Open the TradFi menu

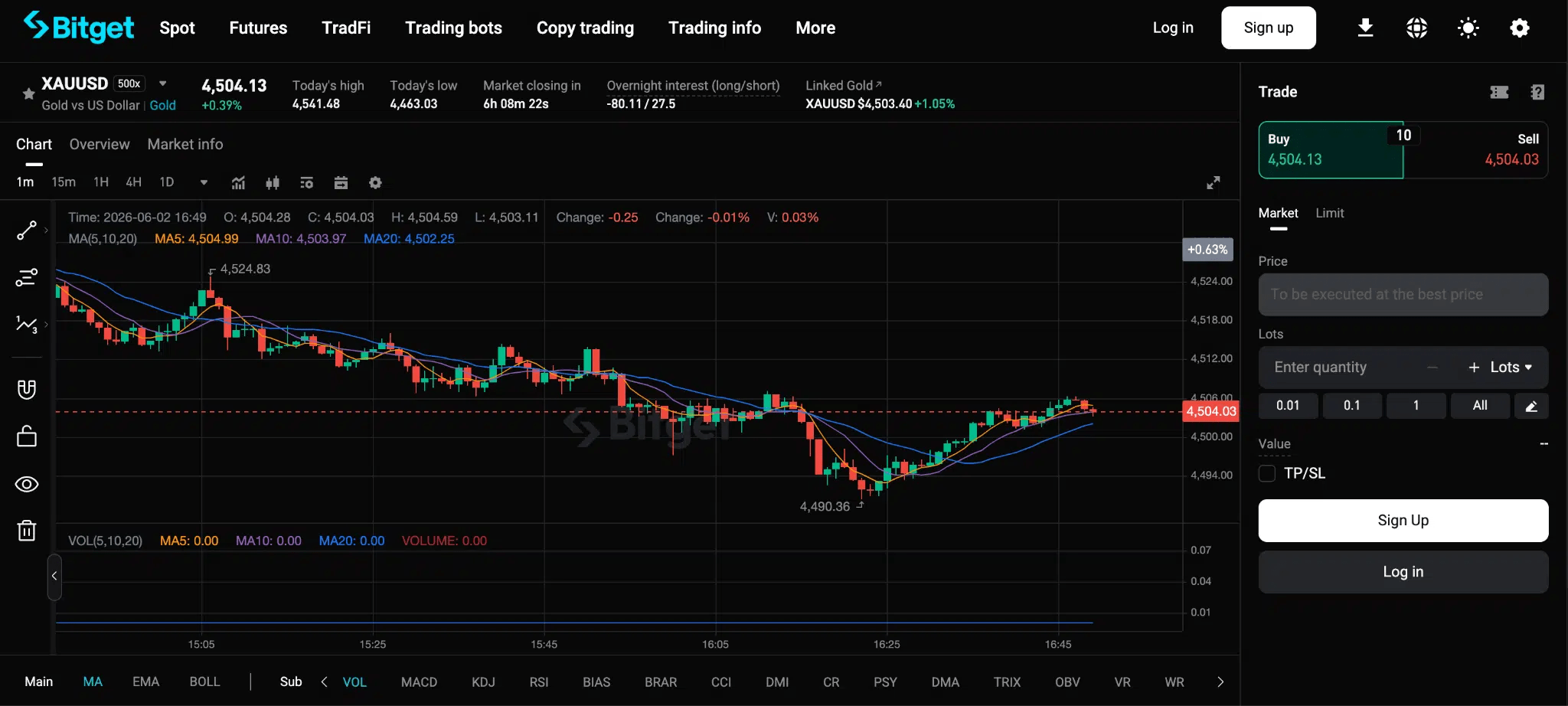point(346,28)
